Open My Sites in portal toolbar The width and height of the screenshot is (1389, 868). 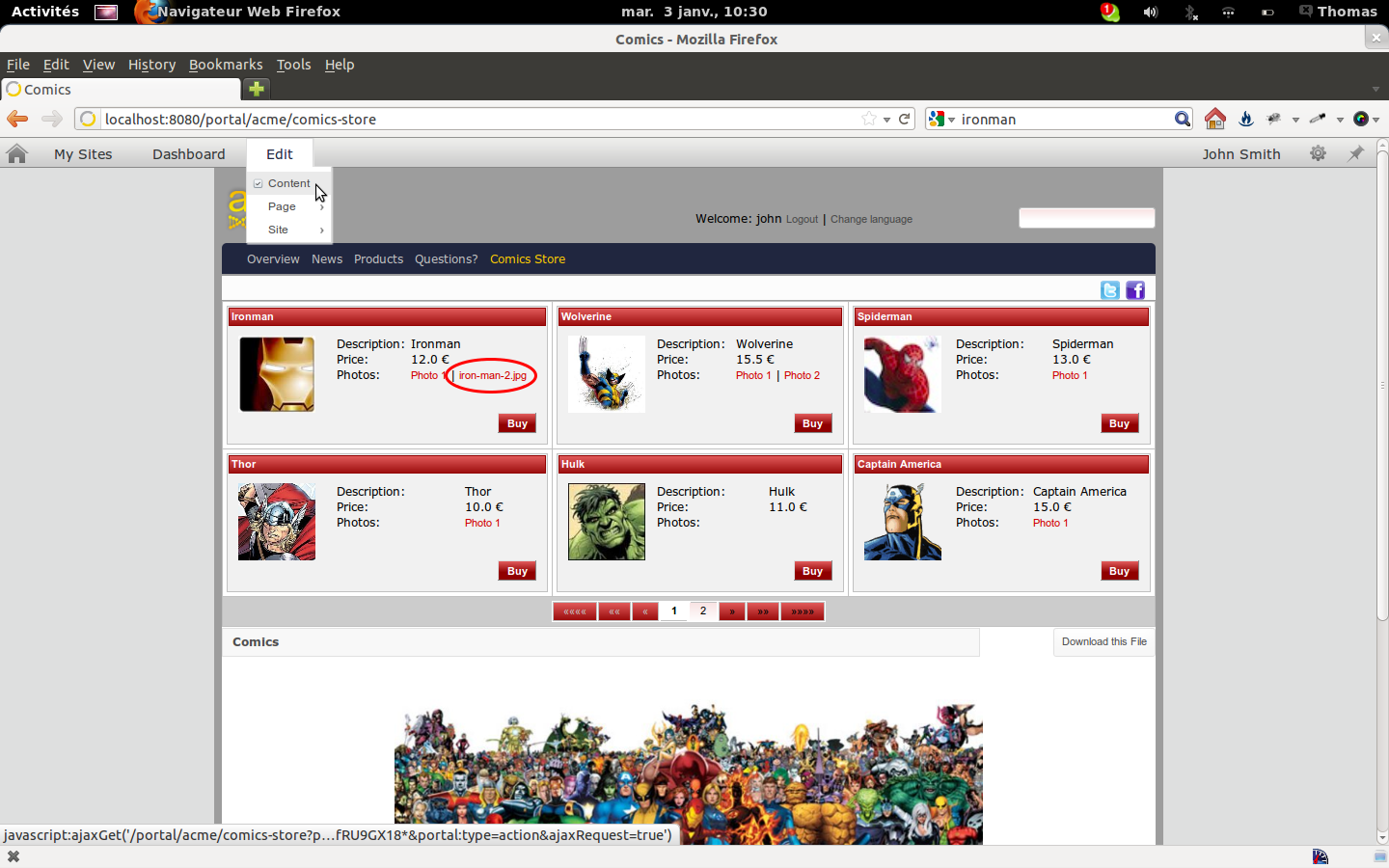click(83, 154)
